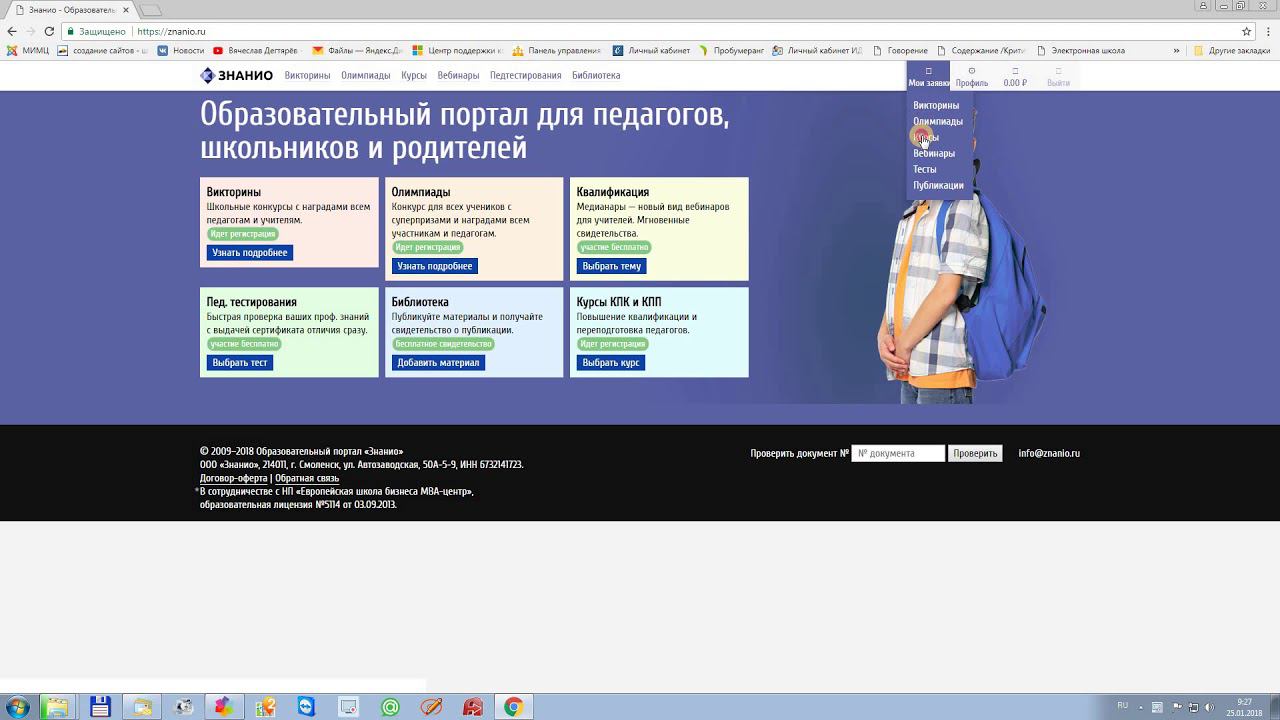This screenshot has height=720, width=1280.
Task: Click the green @ mail agent icon
Action: [390, 707]
